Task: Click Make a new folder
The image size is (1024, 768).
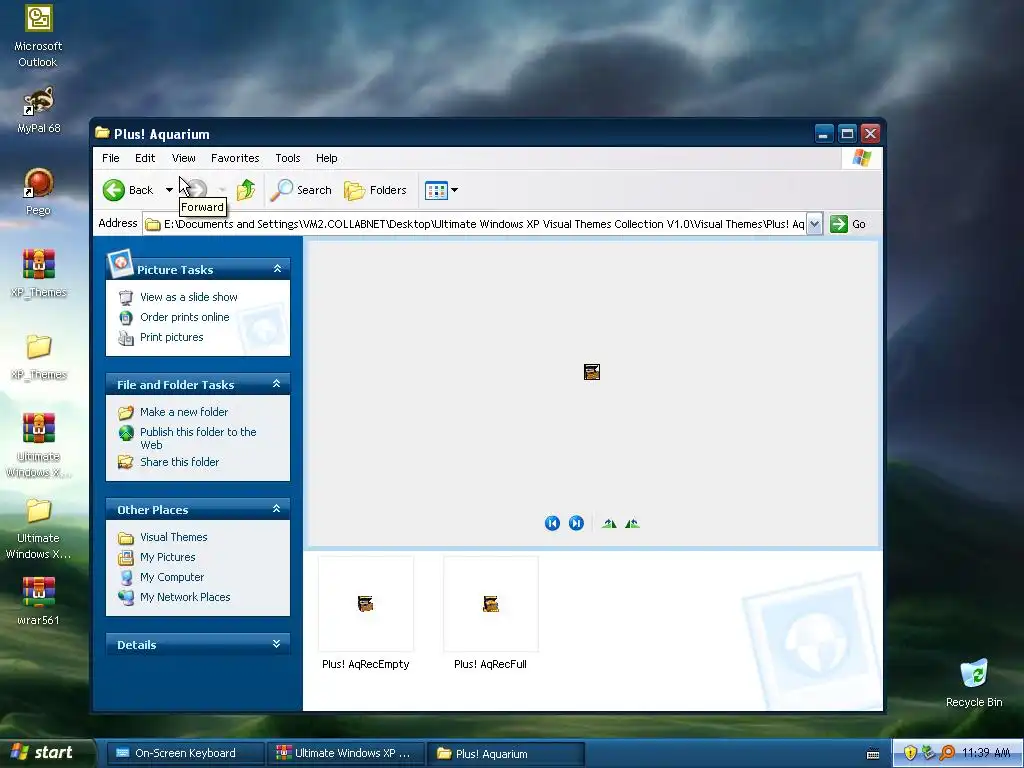Action: [184, 412]
